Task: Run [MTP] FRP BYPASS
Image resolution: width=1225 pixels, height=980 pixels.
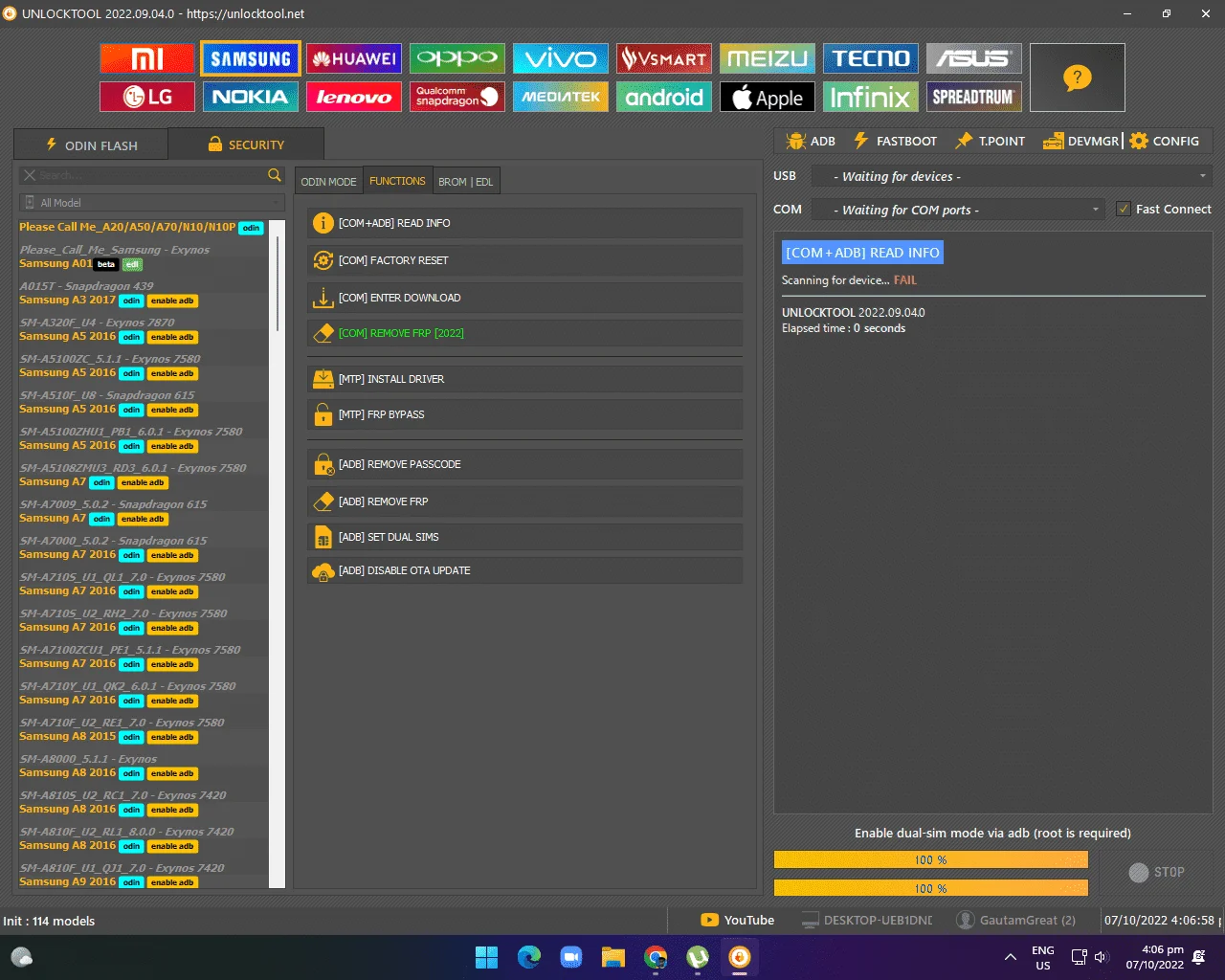Action: coord(524,414)
